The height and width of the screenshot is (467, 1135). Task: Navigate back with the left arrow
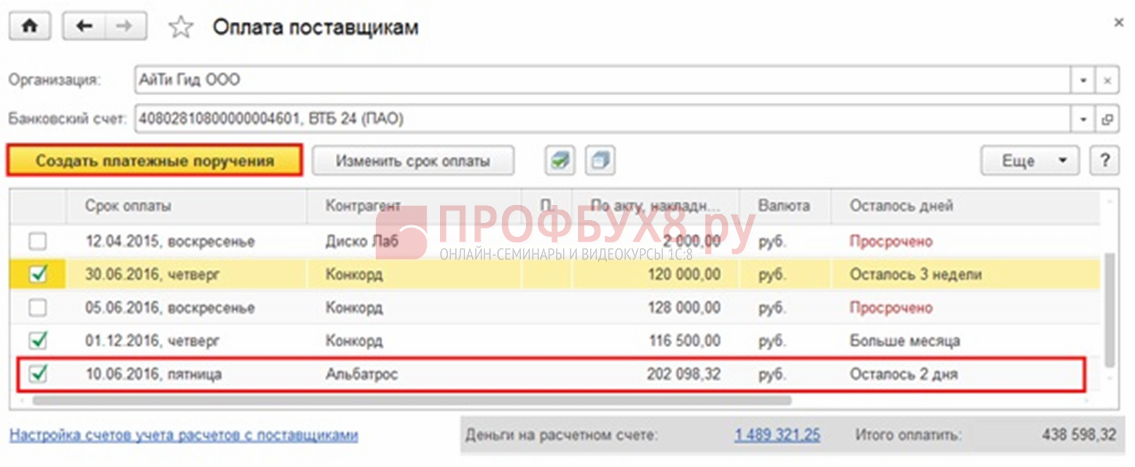pos(84,26)
